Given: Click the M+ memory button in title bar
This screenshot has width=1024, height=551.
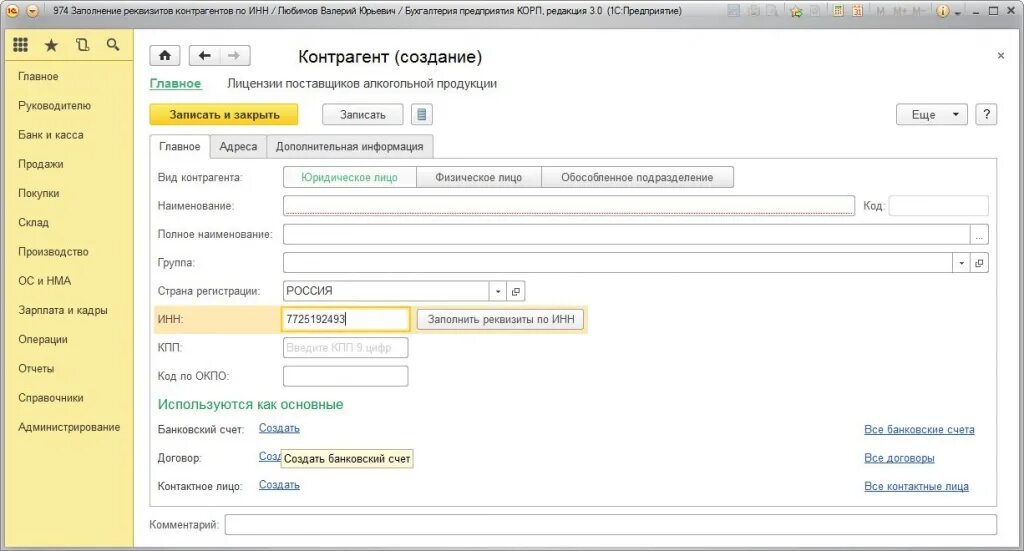Looking at the screenshot, I should (x=899, y=11).
